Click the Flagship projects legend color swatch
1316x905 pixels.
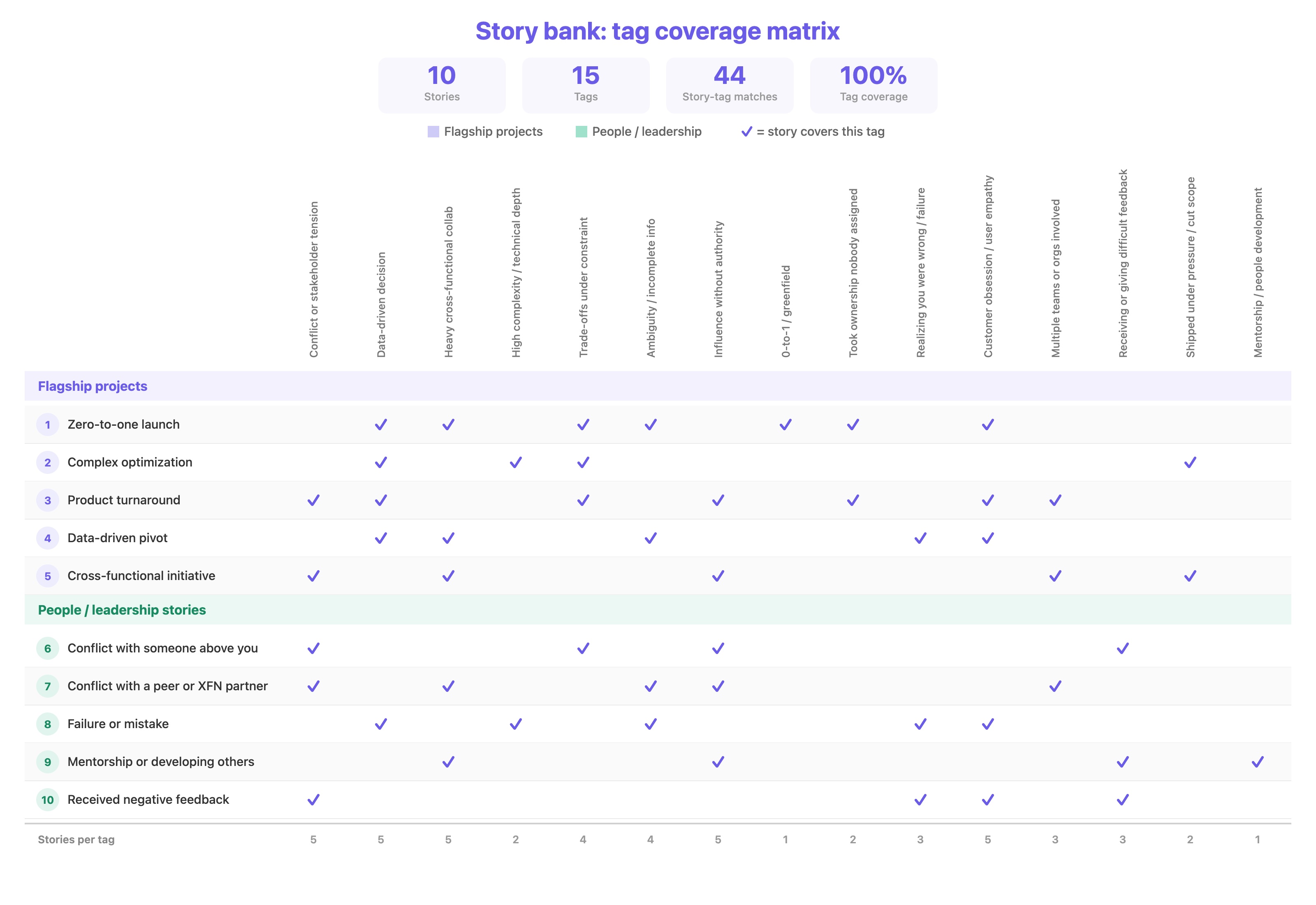[433, 132]
